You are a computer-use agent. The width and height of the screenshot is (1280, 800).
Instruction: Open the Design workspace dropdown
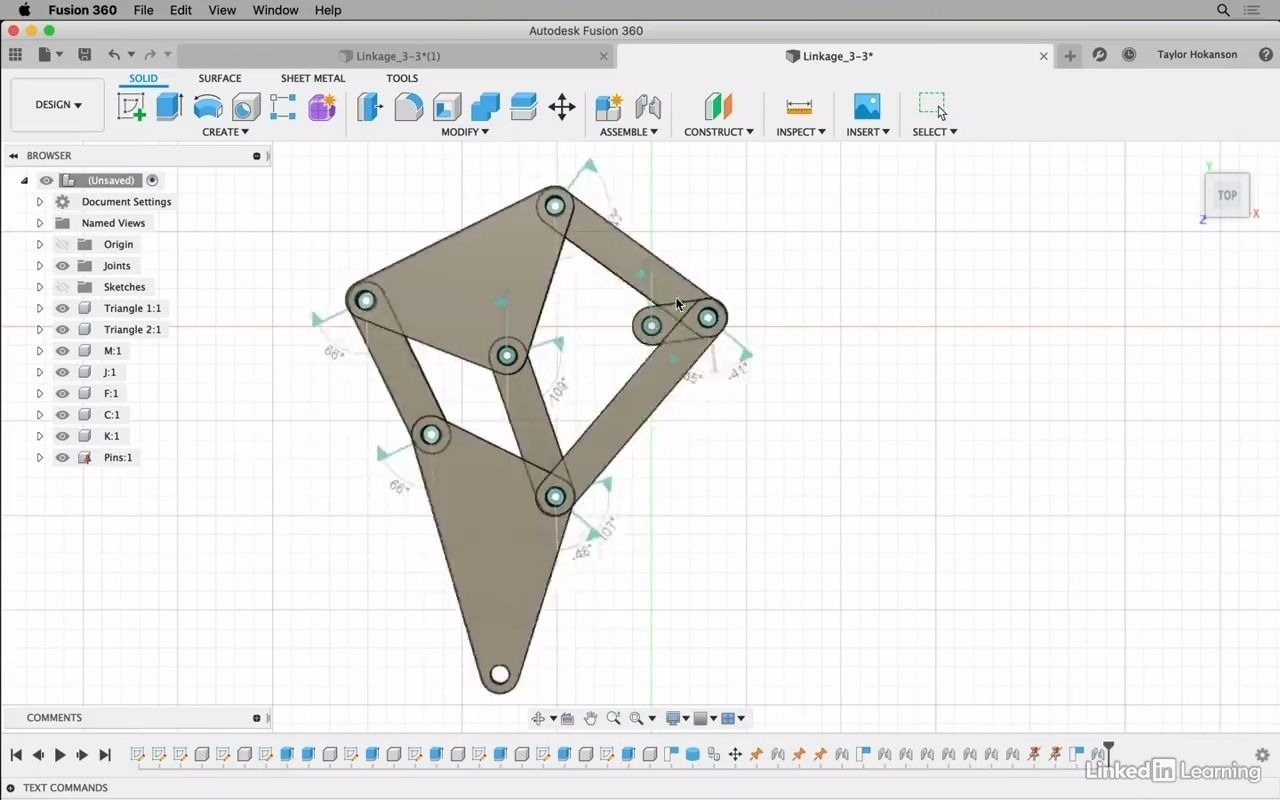click(57, 104)
